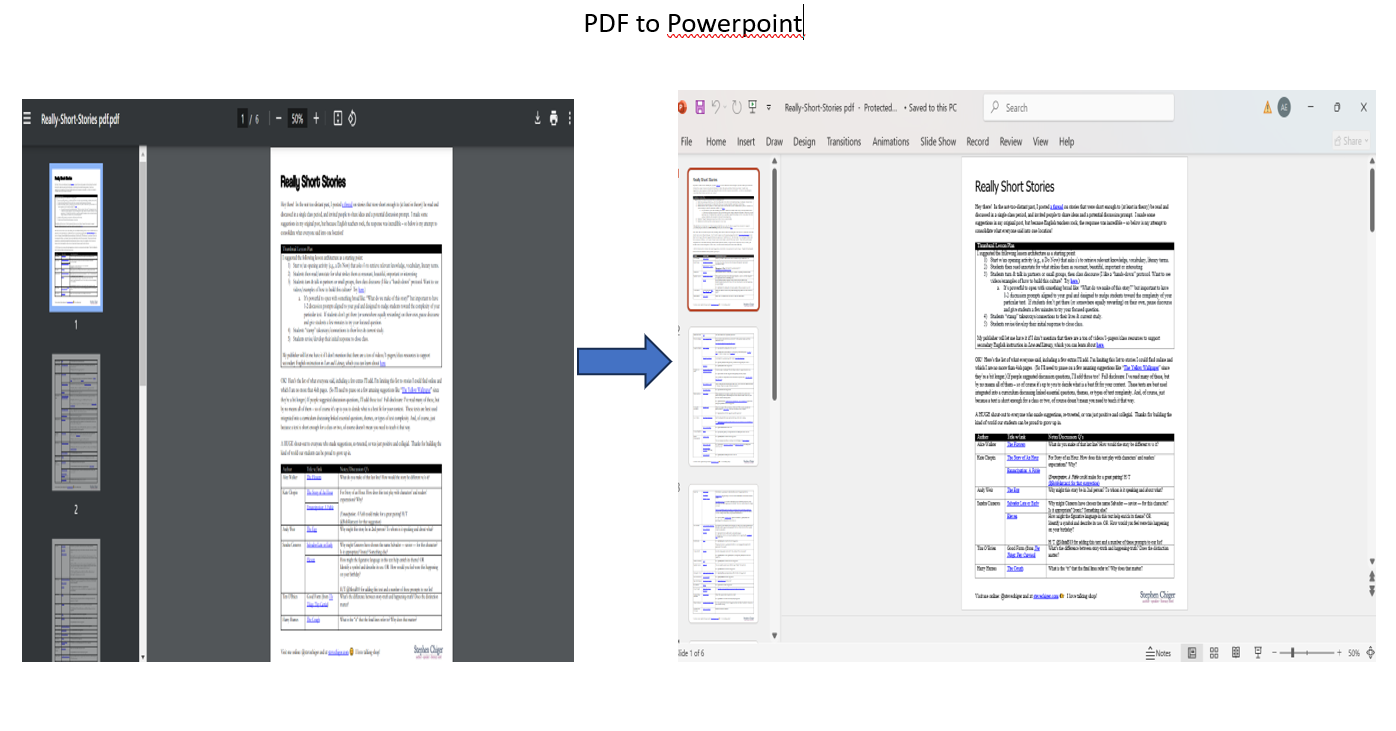Click the yellow warning icon in title bar
The height and width of the screenshot is (731, 1396).
[1267, 107]
